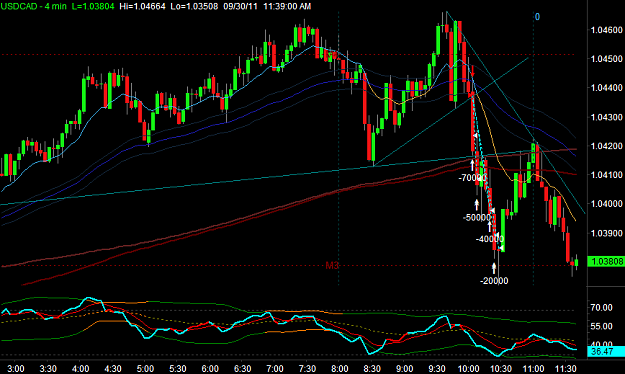Click the 9:30 time axis label
Image resolution: width=625 pixels, height=374 pixels.
click(x=436, y=368)
